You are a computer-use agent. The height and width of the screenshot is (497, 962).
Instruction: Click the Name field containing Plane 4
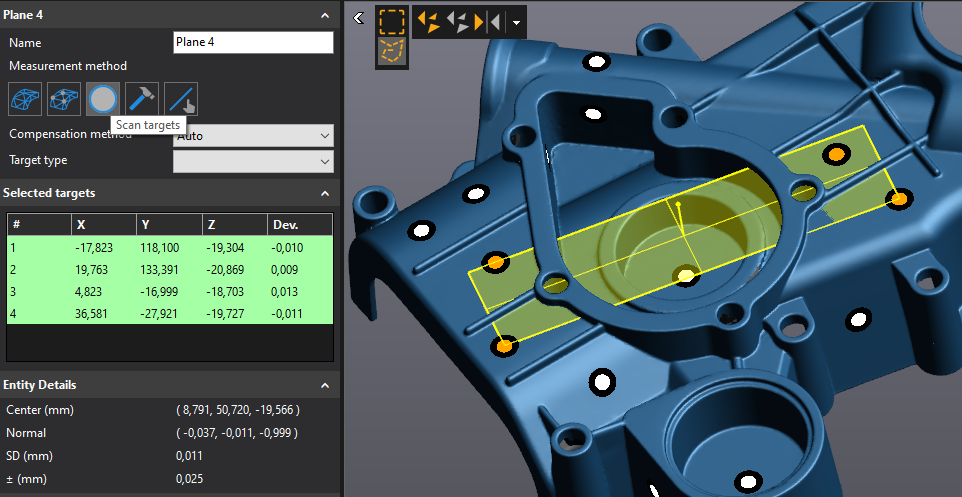point(253,42)
